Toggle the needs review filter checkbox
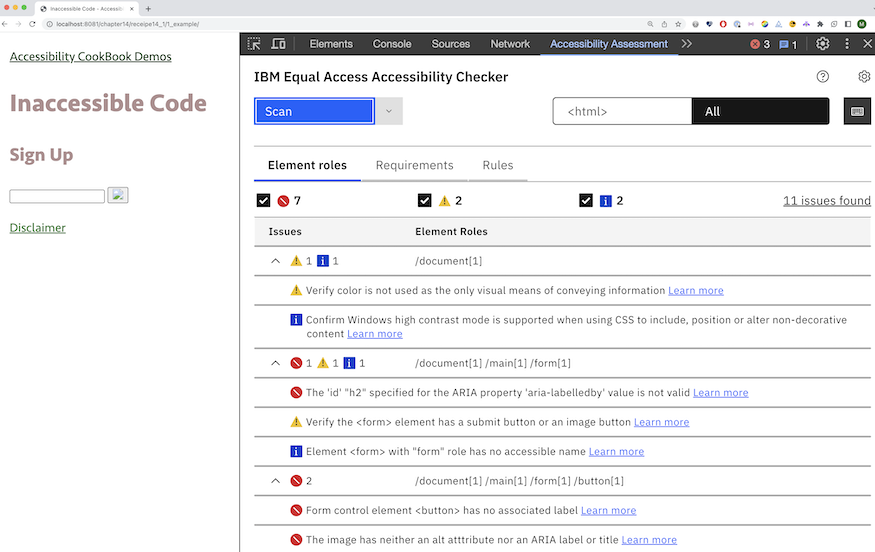 click(425, 200)
